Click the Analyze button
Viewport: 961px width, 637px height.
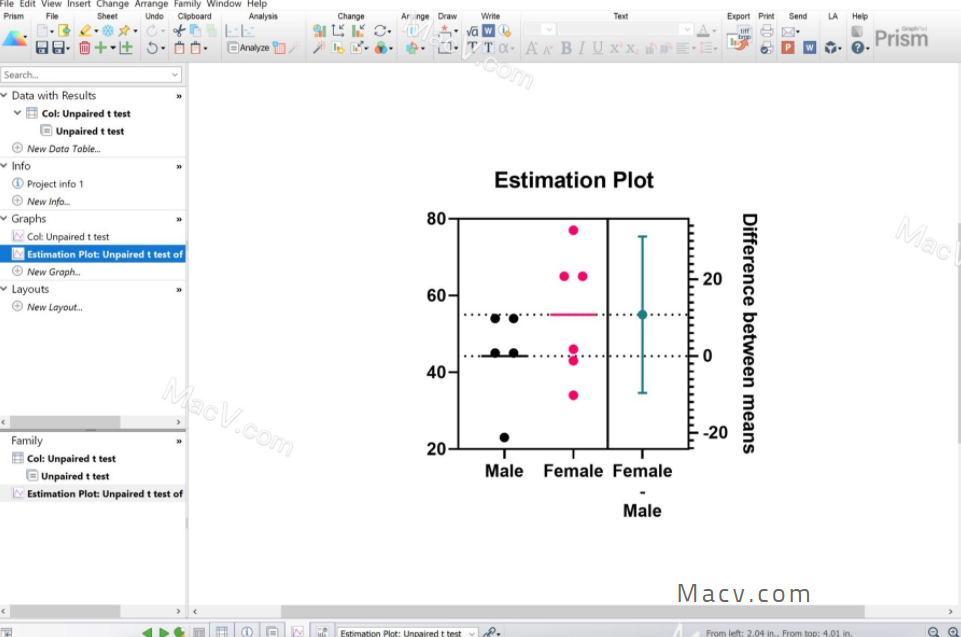248,48
